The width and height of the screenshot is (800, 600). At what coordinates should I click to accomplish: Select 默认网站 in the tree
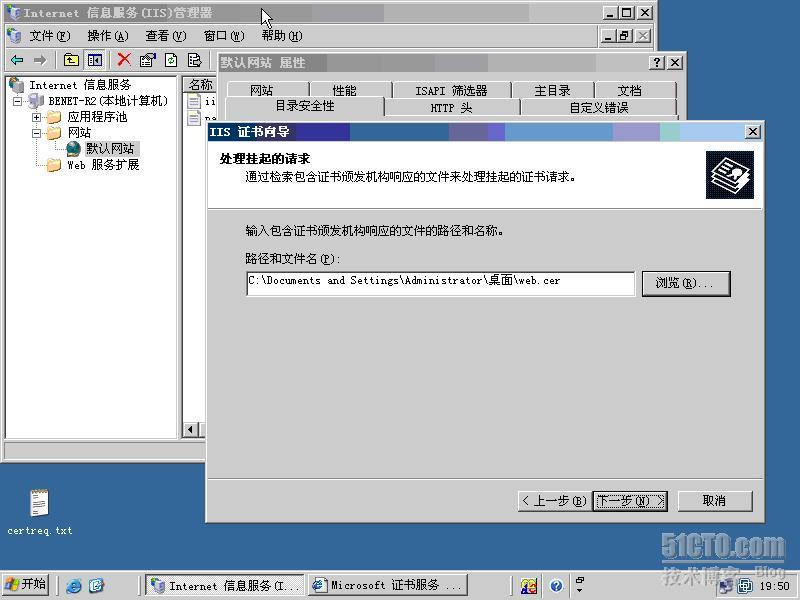click(x=110, y=148)
